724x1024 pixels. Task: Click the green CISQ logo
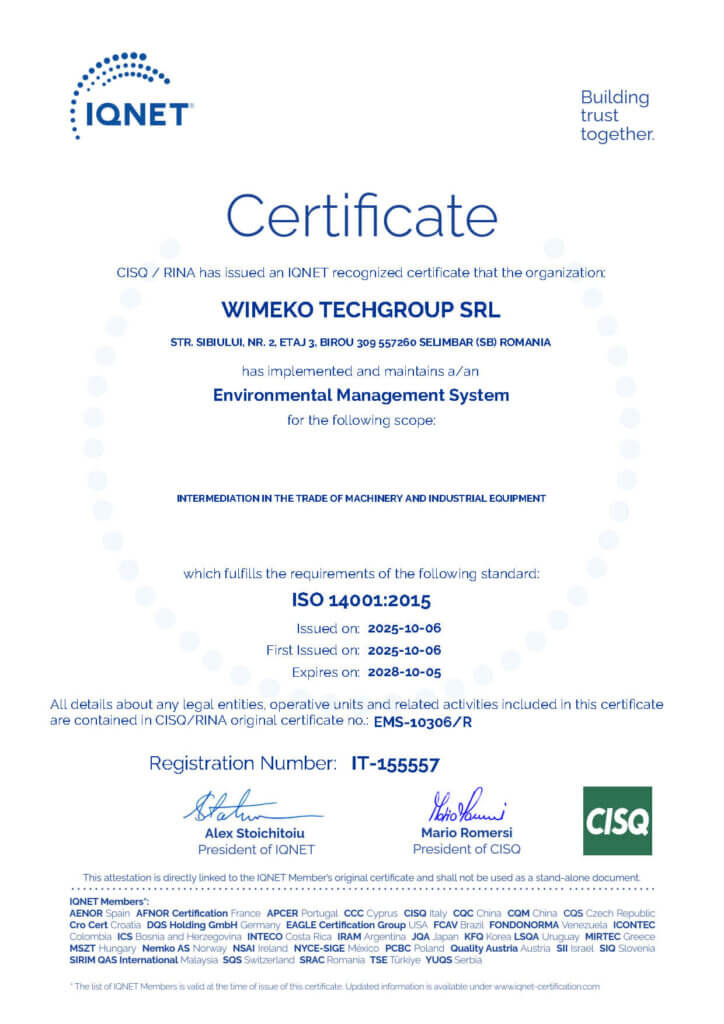click(617, 820)
